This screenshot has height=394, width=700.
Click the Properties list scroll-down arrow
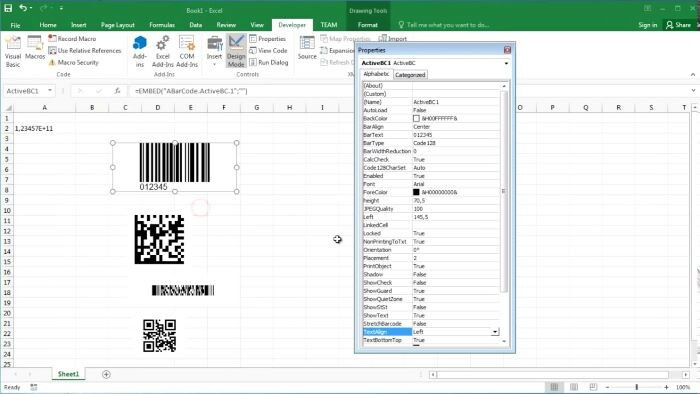(504, 341)
